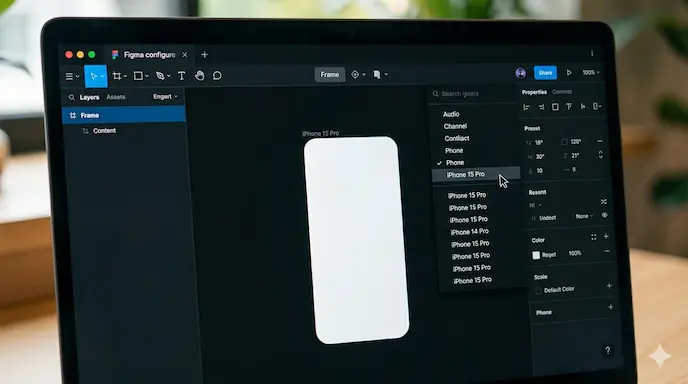This screenshot has width=688, height=384.
Task: Choose the highlighted iPhone 15 Pro entry
Action: [476, 175]
